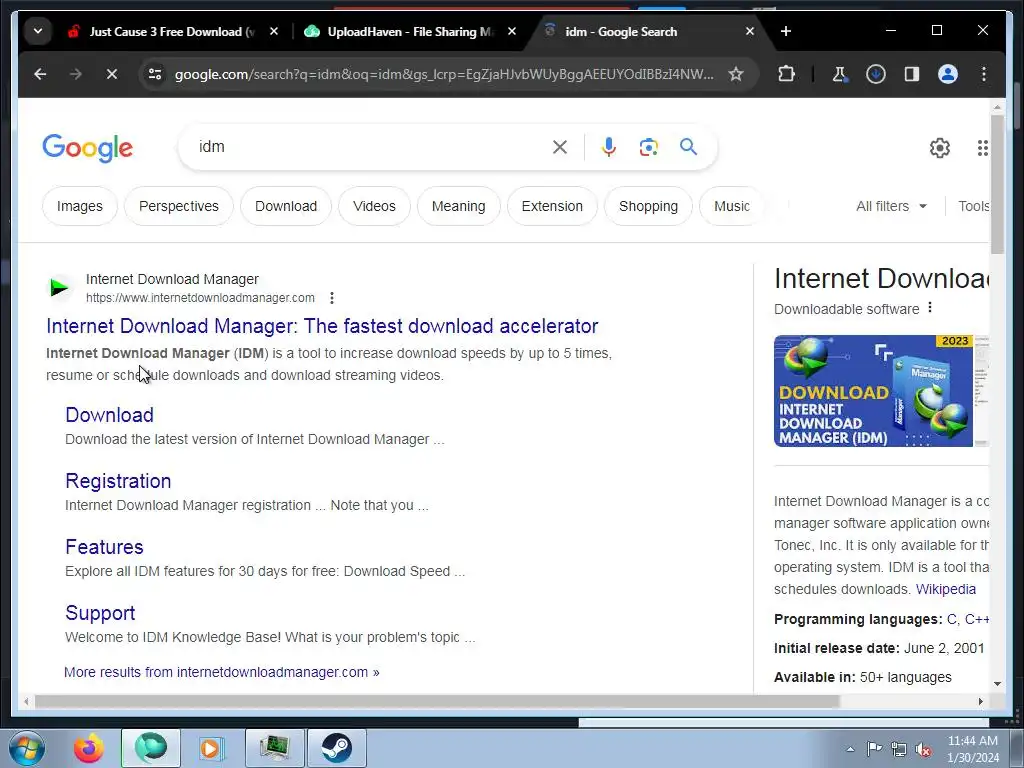The image size is (1024, 768).
Task: Click the vertical scrollbar thumb
Action: (x=997, y=184)
